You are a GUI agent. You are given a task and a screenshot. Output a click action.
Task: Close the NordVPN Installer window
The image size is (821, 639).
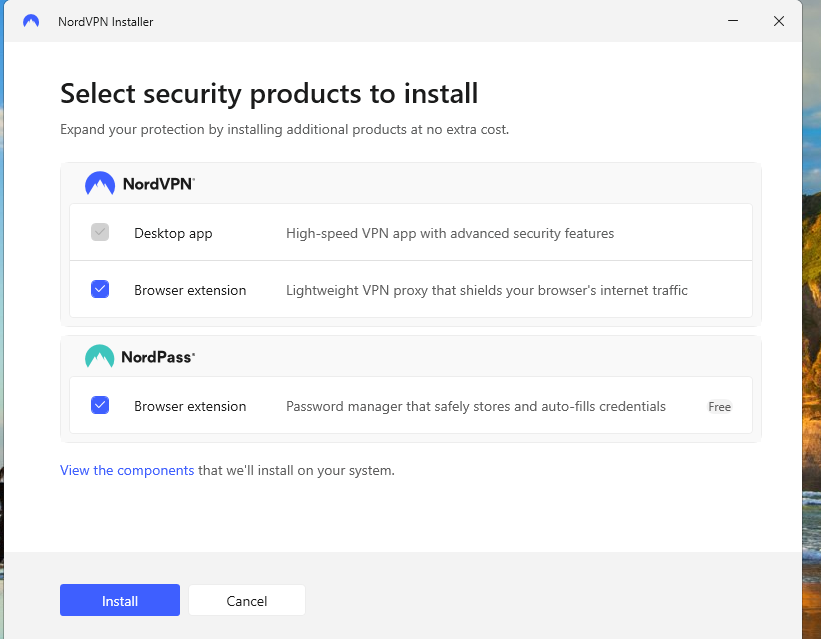(x=779, y=21)
